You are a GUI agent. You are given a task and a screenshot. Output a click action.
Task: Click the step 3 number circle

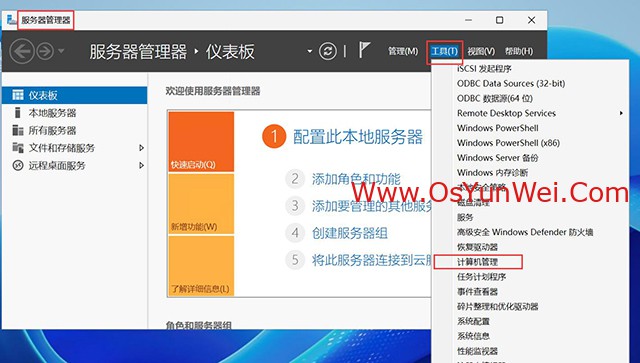coord(295,206)
